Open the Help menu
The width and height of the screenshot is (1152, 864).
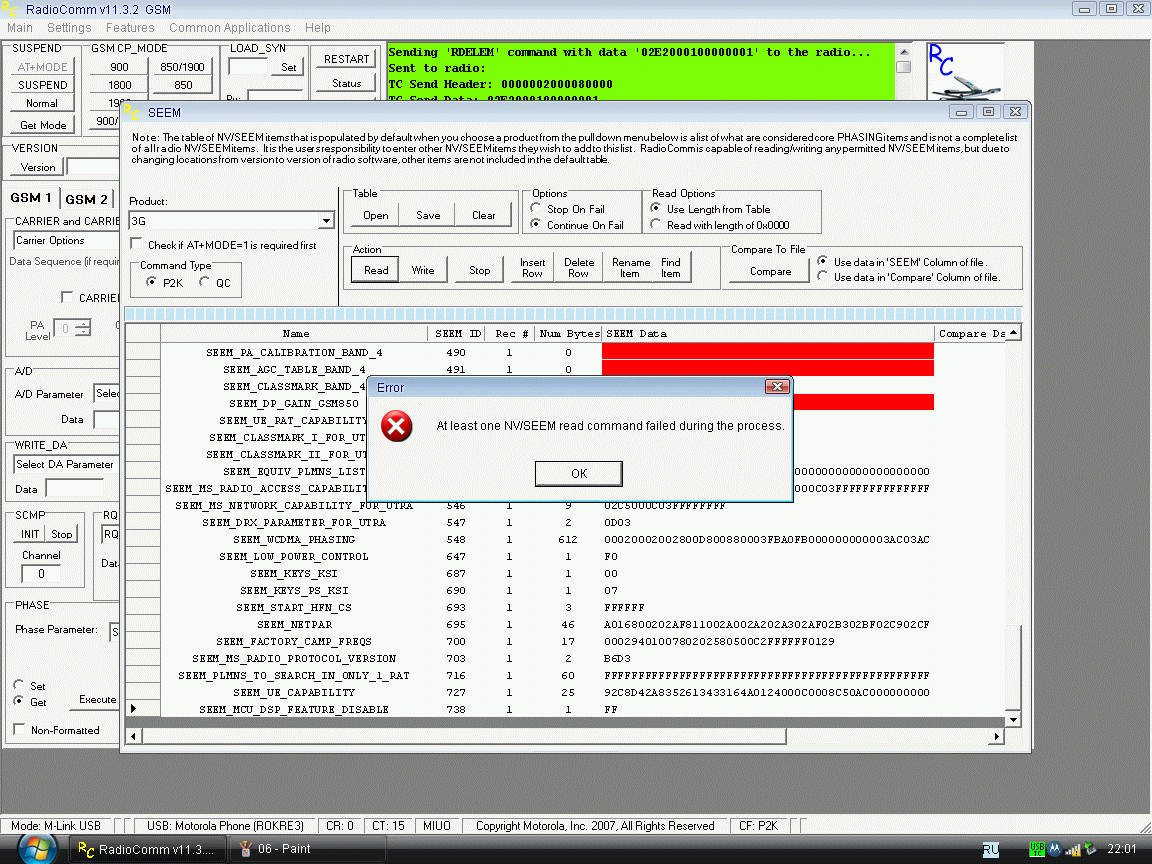(317, 27)
